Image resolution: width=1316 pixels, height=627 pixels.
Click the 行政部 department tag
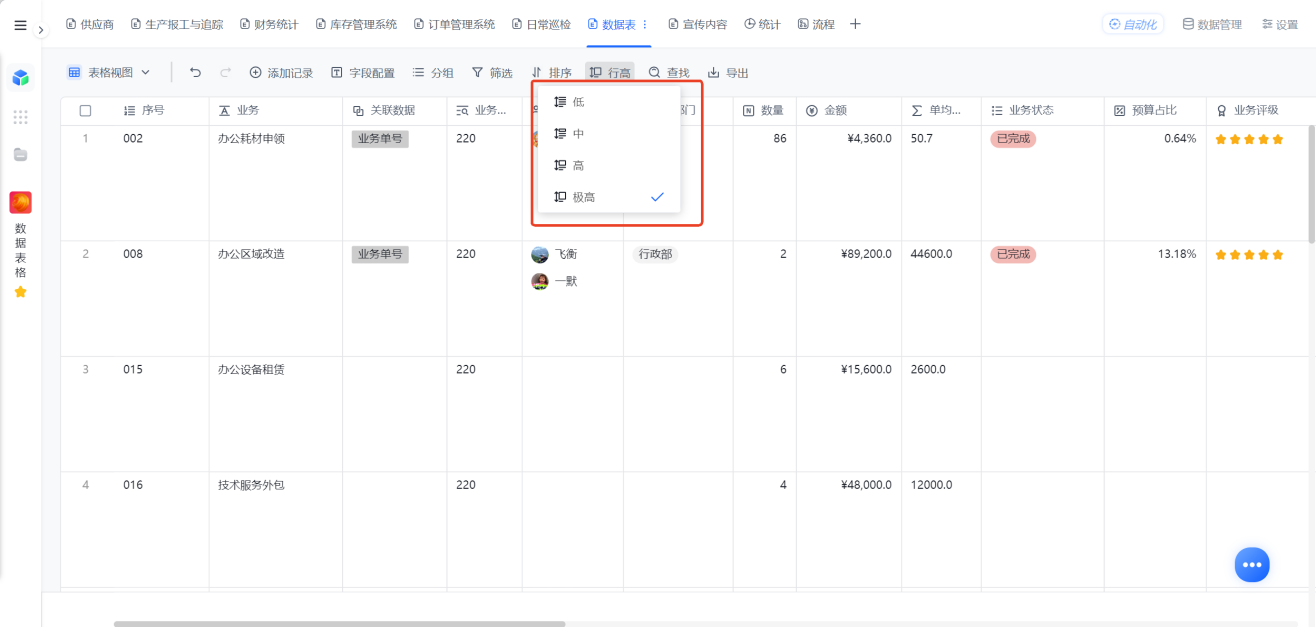655,255
